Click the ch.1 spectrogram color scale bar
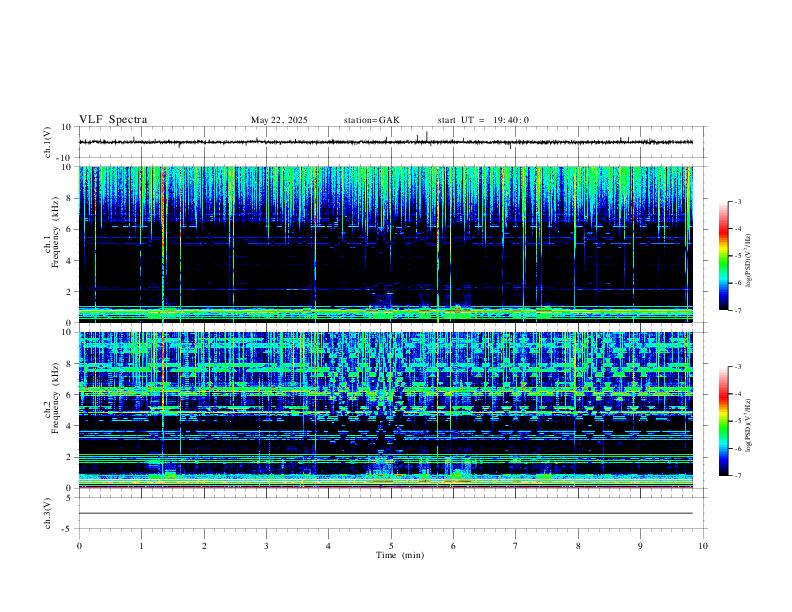The height and width of the screenshot is (612, 792). pyautogui.click(x=723, y=256)
